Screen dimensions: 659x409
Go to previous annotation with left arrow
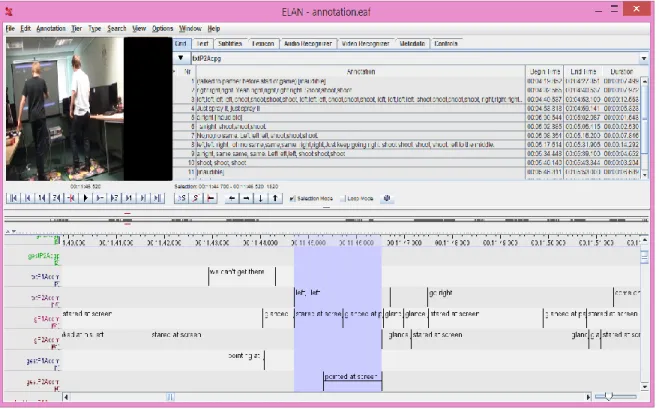232,198
